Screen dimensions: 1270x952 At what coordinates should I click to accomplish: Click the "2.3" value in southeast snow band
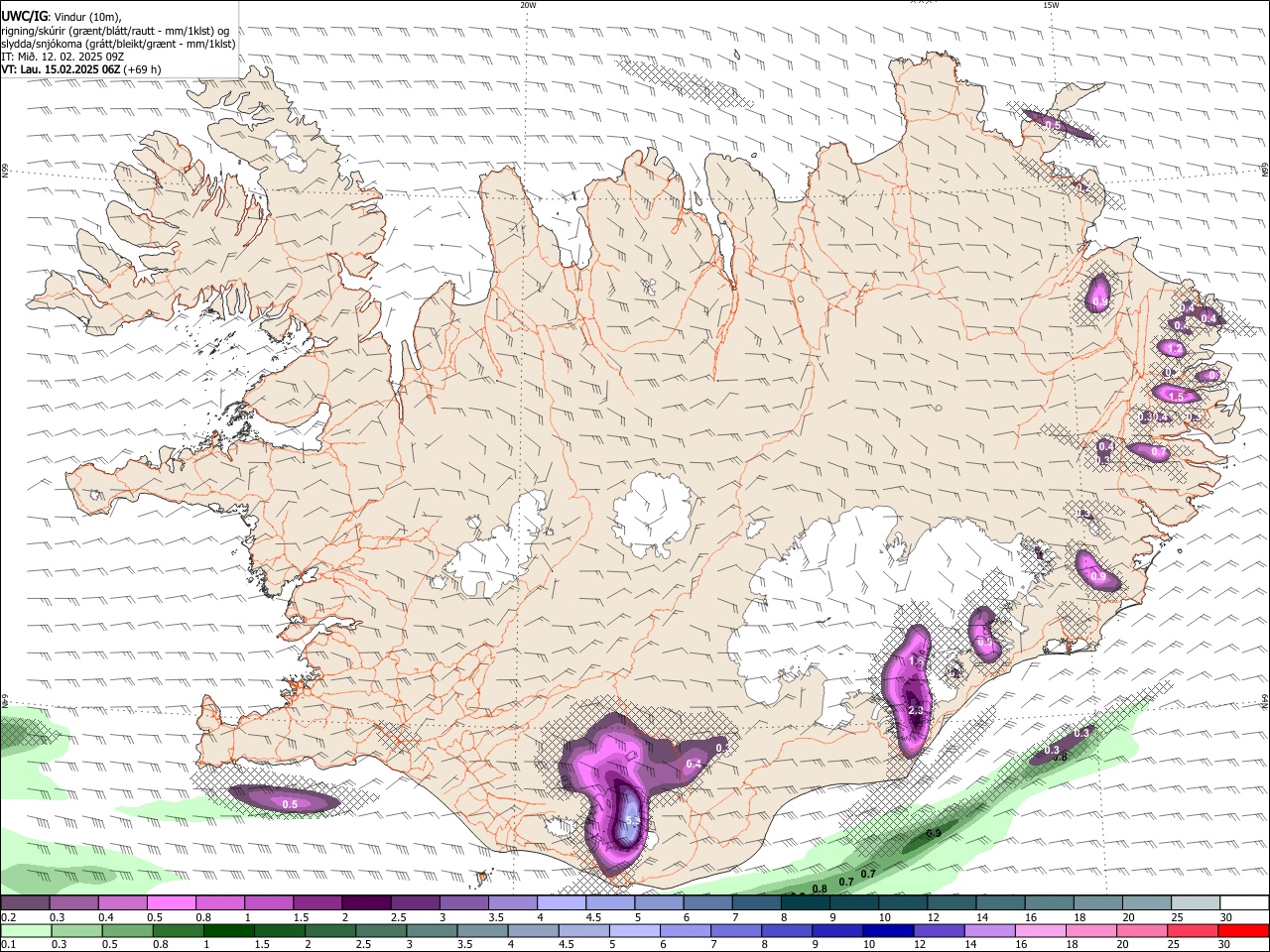916,710
